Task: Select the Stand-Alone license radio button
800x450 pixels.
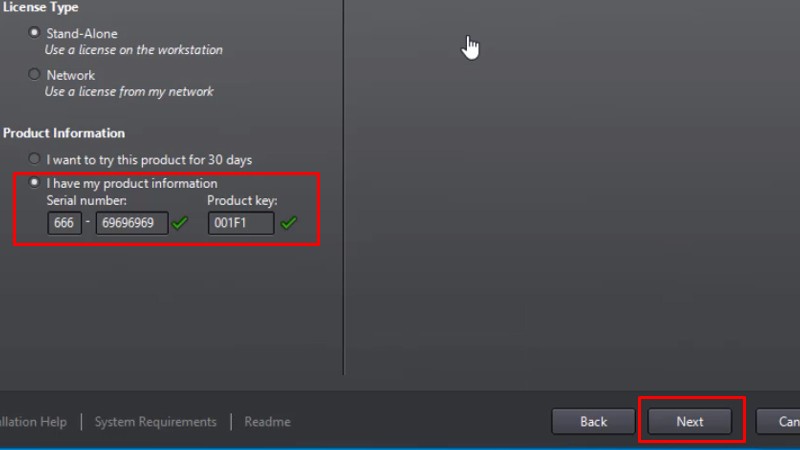Action: 35,33
